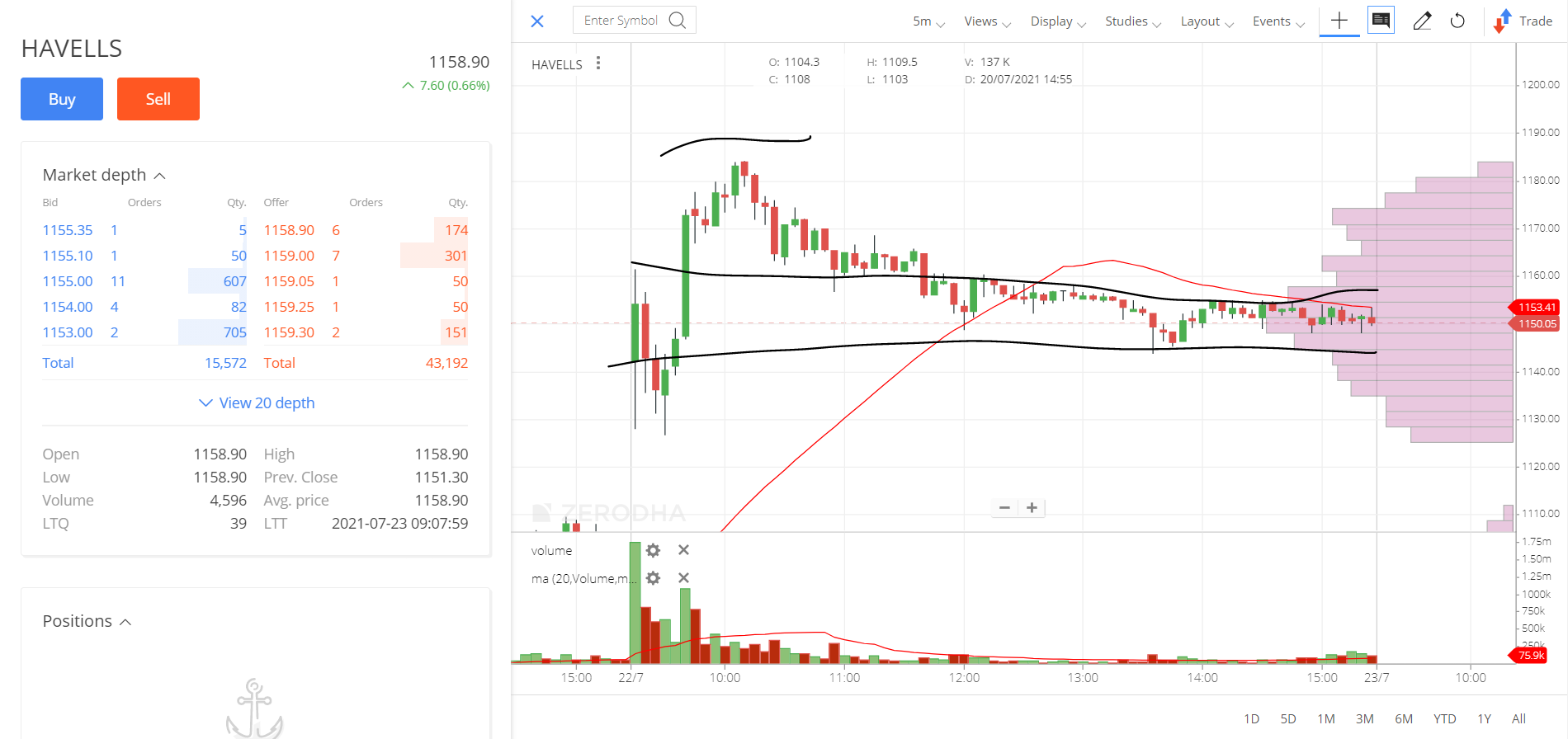Open HAVELLS chart options three-dot menu
Screen dimensions: 1568x739
click(x=598, y=64)
